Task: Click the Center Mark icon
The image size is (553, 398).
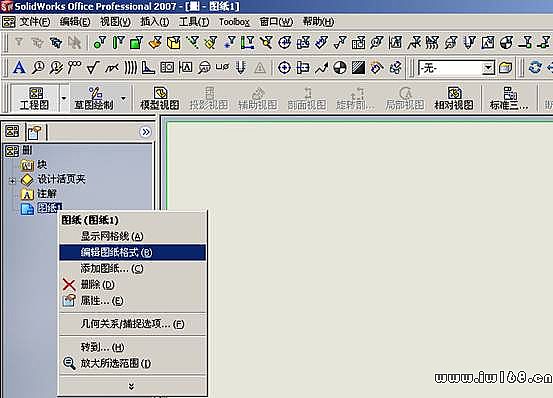Action: point(284,68)
